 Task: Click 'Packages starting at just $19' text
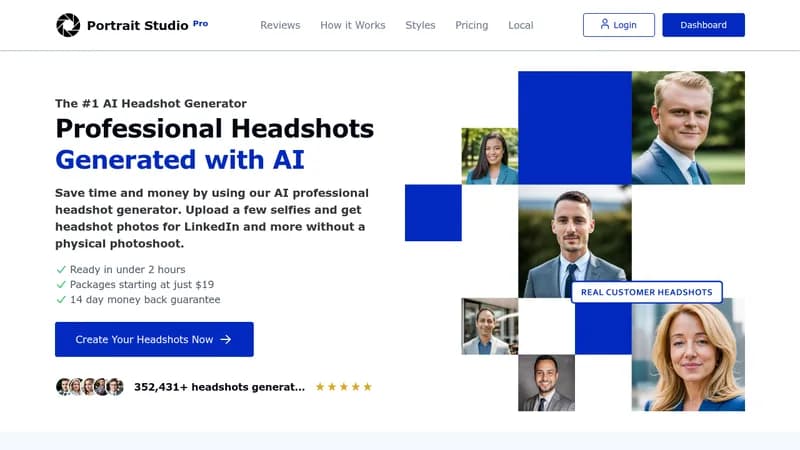[x=142, y=284]
